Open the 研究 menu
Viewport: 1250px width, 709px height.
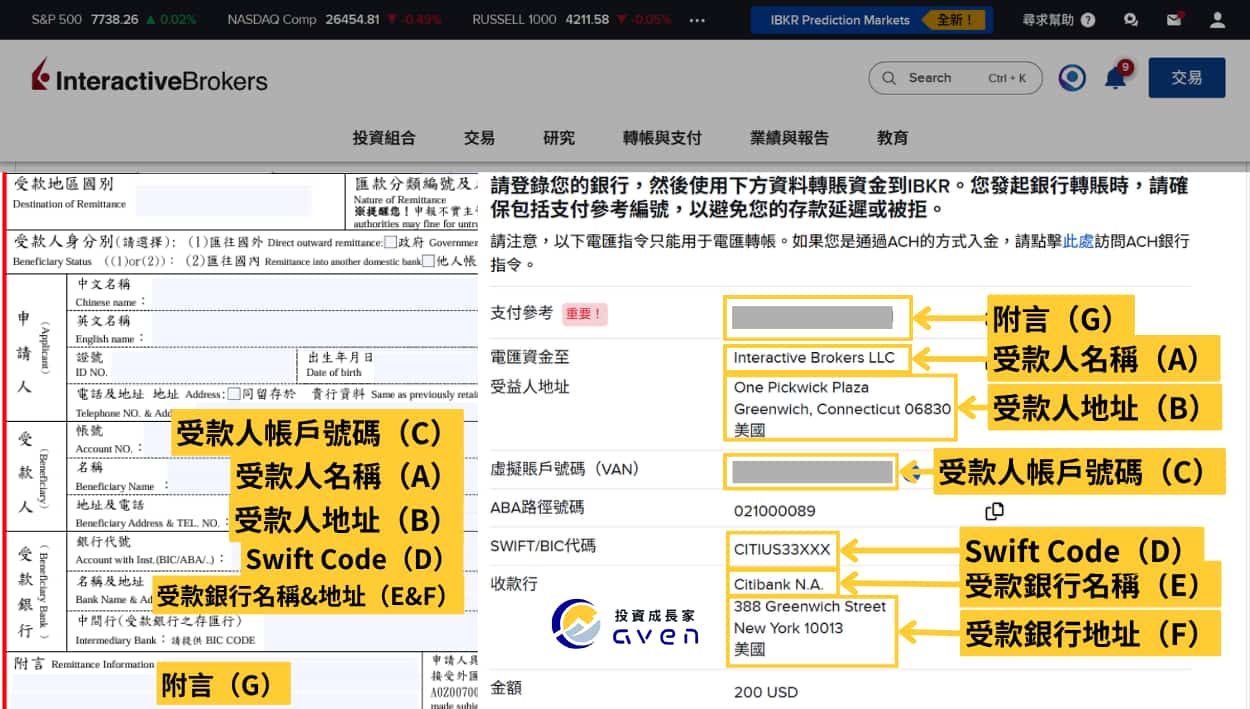(559, 138)
